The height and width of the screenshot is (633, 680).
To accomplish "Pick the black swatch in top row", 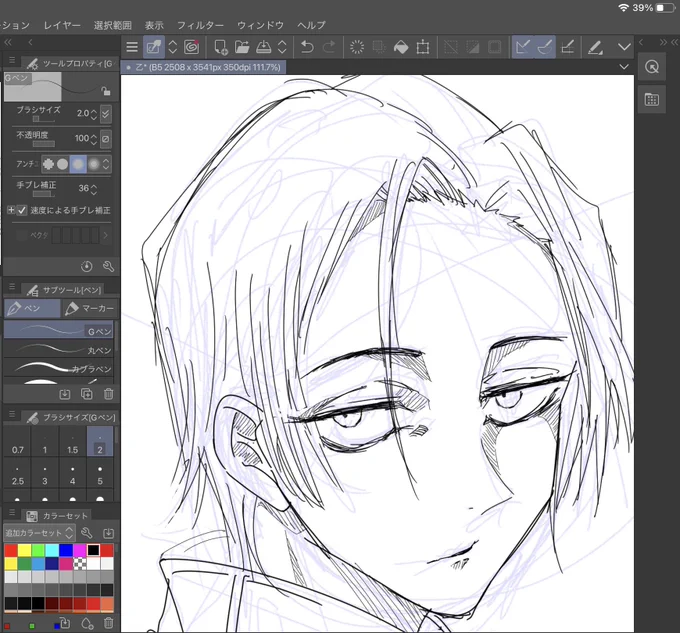I will (x=93, y=550).
